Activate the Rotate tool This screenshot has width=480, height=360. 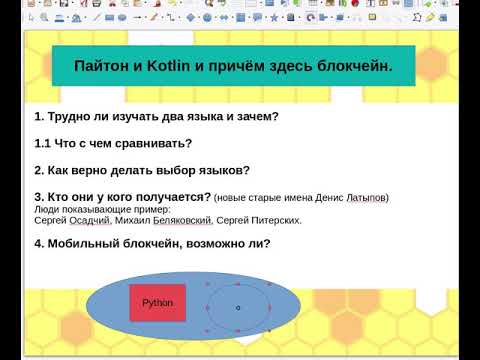311,18
